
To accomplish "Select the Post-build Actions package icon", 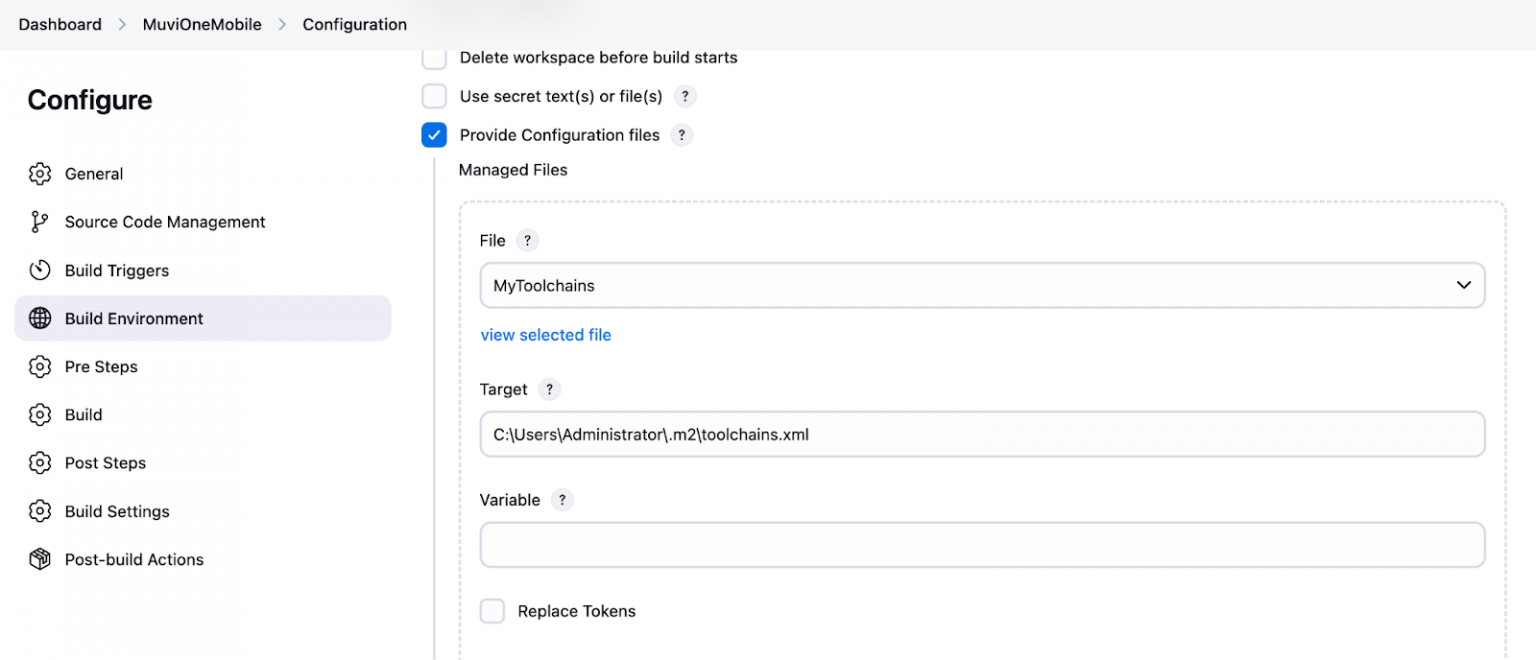I will pos(40,559).
